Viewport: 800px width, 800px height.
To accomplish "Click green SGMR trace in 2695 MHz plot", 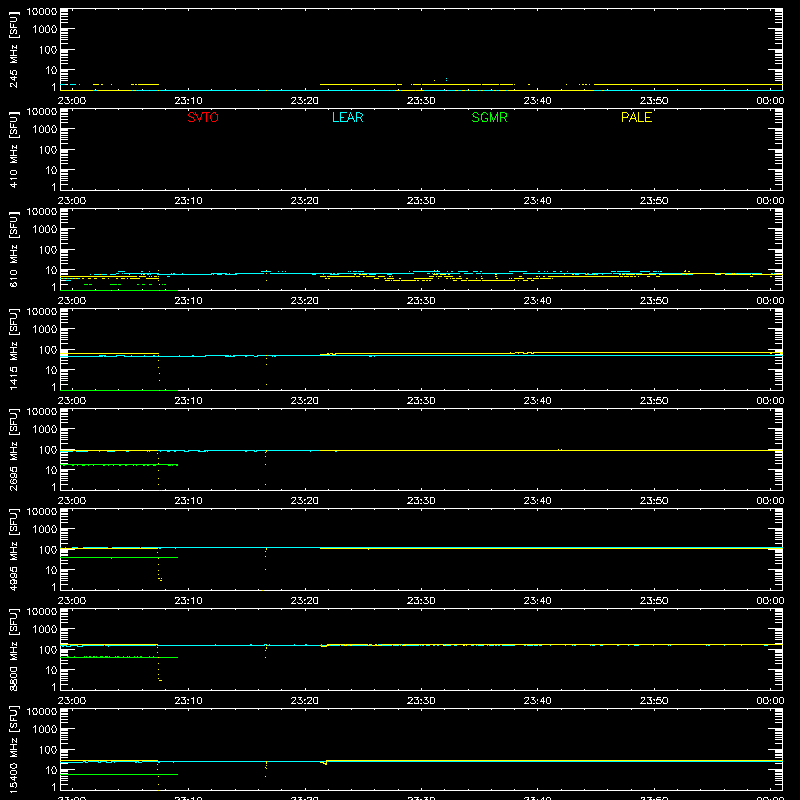I will click(119, 465).
